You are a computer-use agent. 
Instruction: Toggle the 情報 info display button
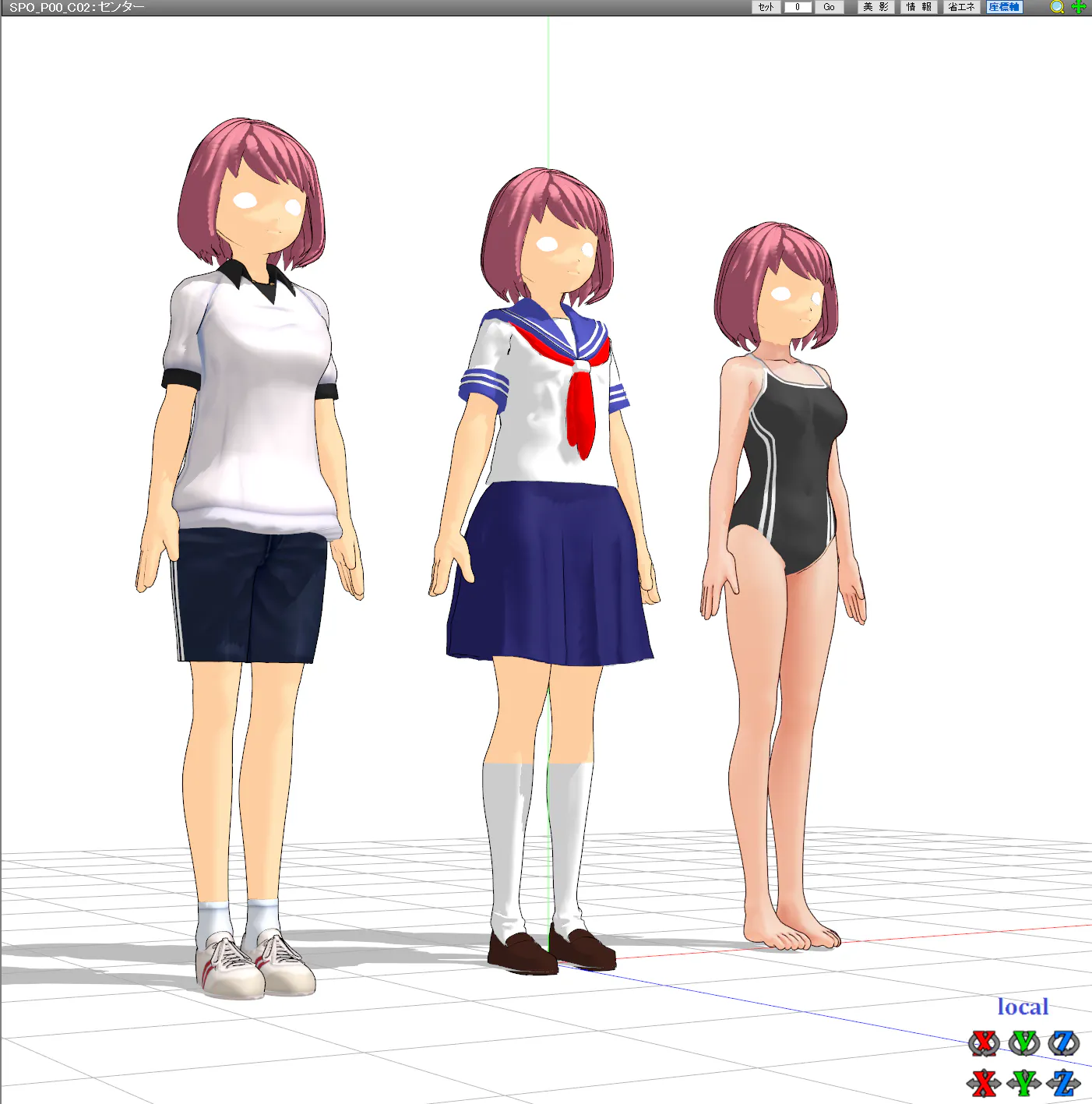tap(918, 7)
